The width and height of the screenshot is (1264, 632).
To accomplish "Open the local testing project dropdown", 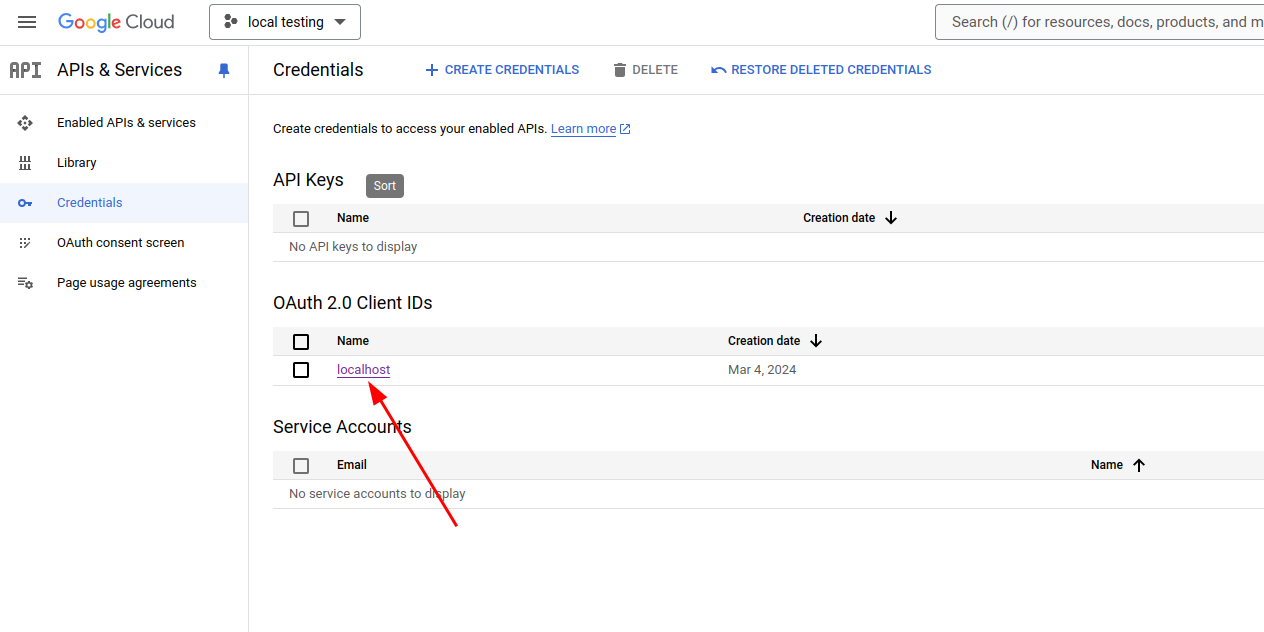I will coord(285,22).
